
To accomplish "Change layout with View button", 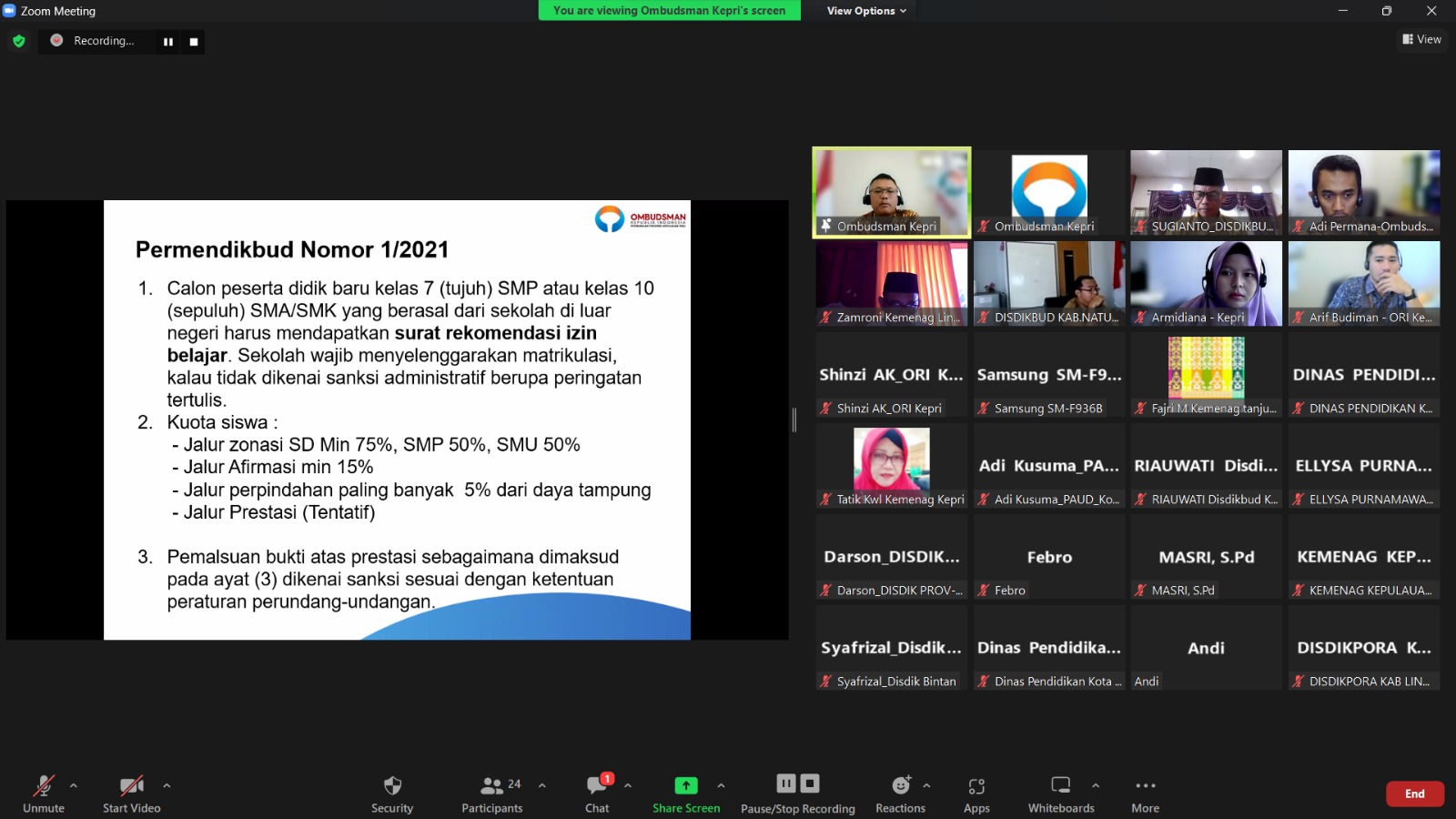I will click(1421, 39).
